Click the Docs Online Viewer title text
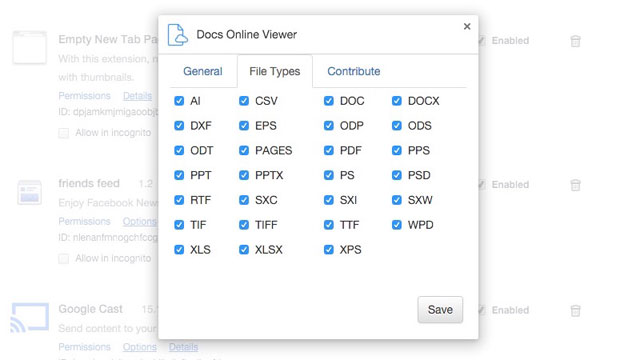 [x=247, y=35]
